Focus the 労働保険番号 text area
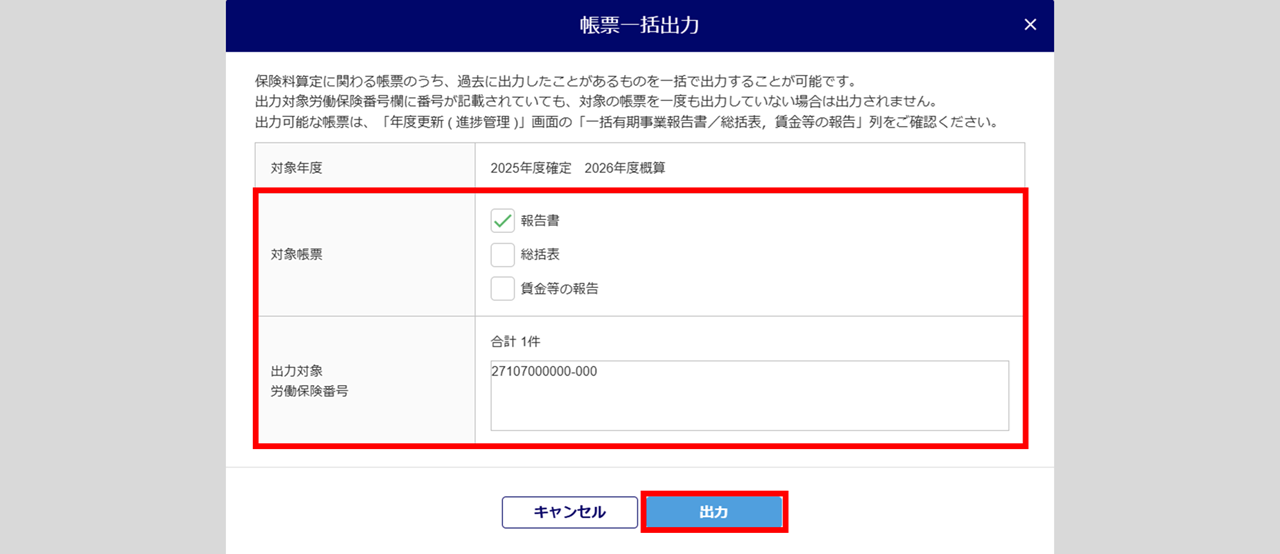The width and height of the screenshot is (1280, 554). [749, 395]
